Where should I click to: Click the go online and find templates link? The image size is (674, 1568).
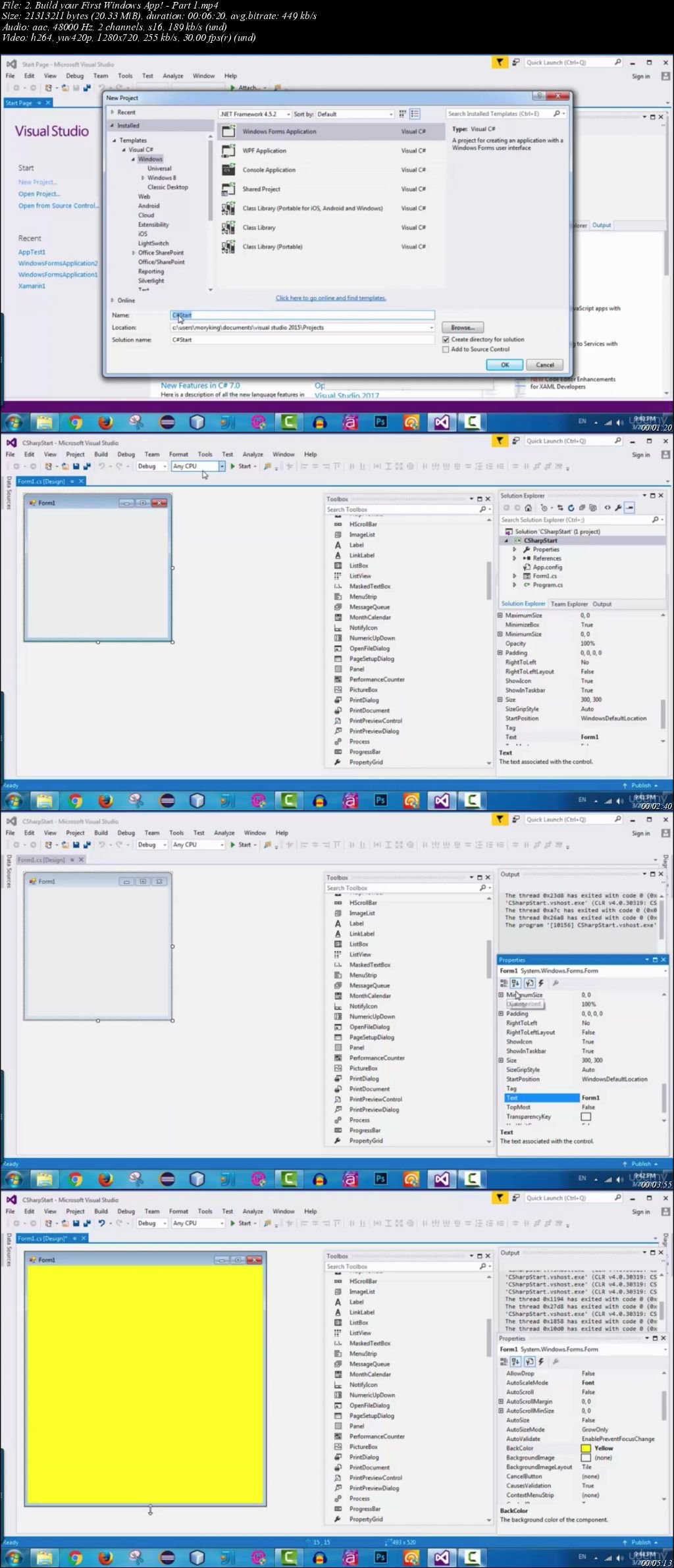pos(331,298)
